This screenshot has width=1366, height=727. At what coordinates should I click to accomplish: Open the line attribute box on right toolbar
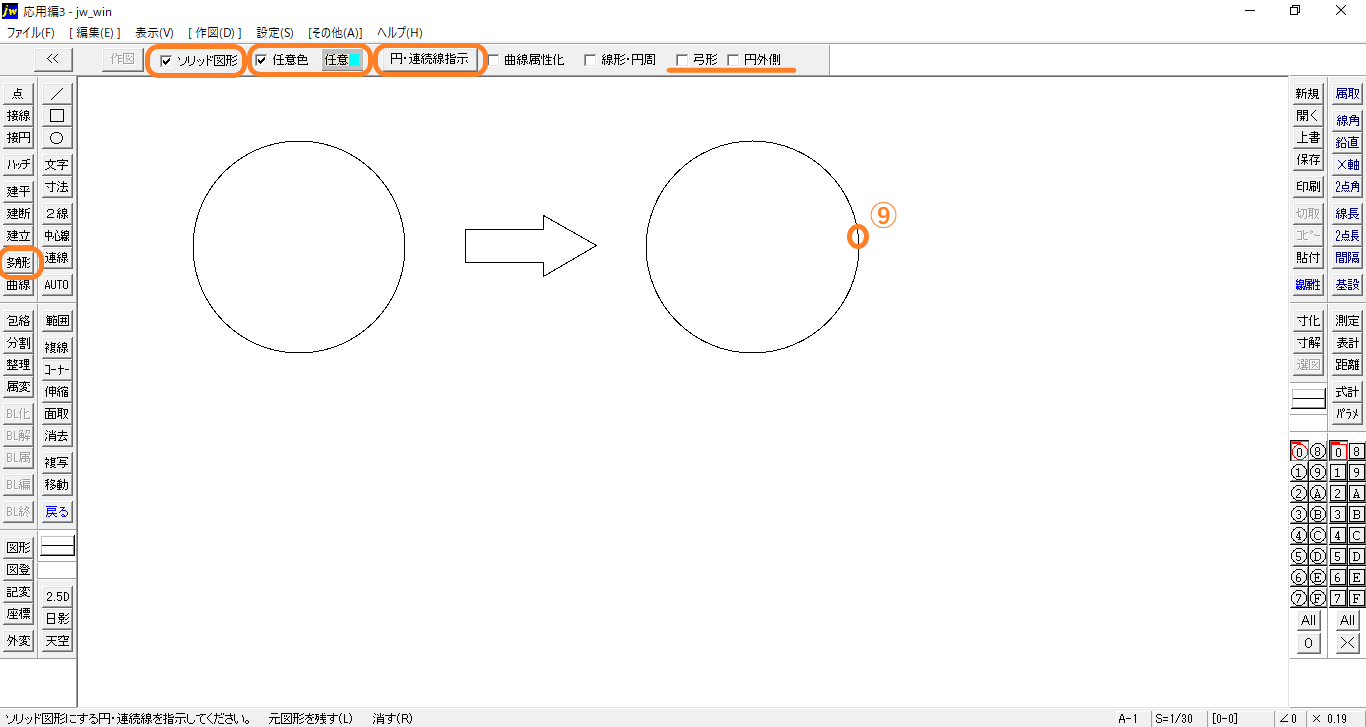coord(1308,399)
